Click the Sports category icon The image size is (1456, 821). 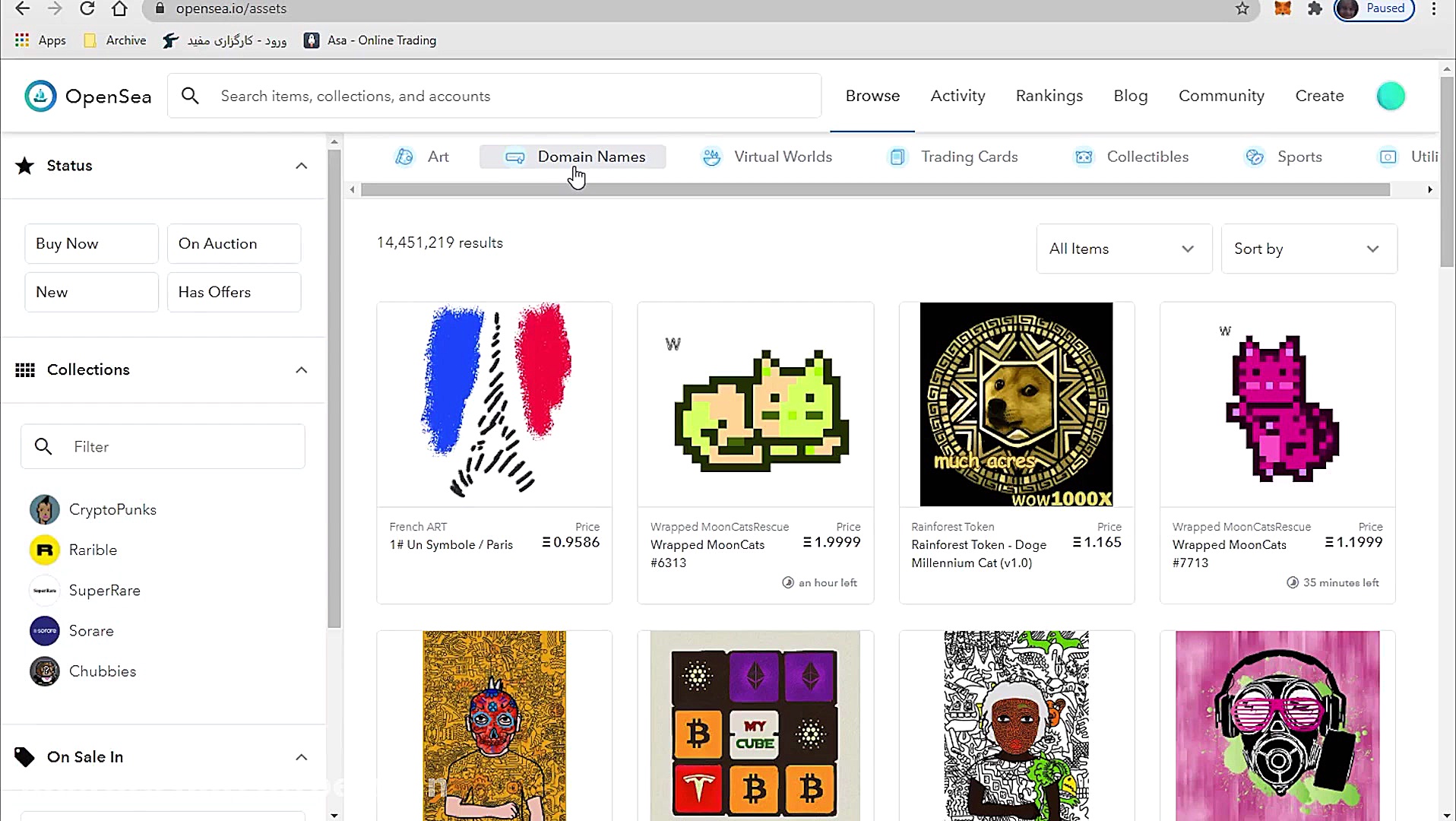coord(1255,157)
